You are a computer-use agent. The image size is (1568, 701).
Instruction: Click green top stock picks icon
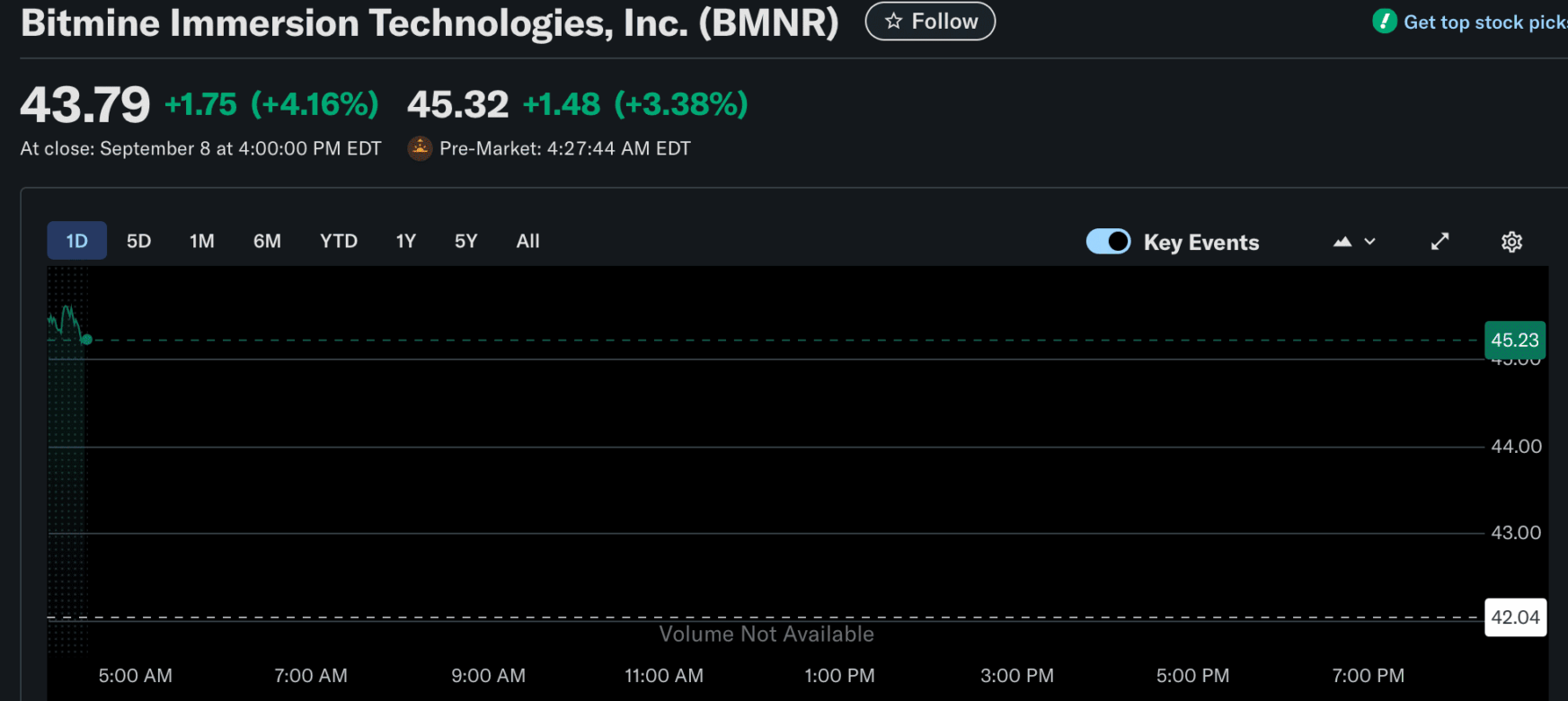click(x=1384, y=22)
